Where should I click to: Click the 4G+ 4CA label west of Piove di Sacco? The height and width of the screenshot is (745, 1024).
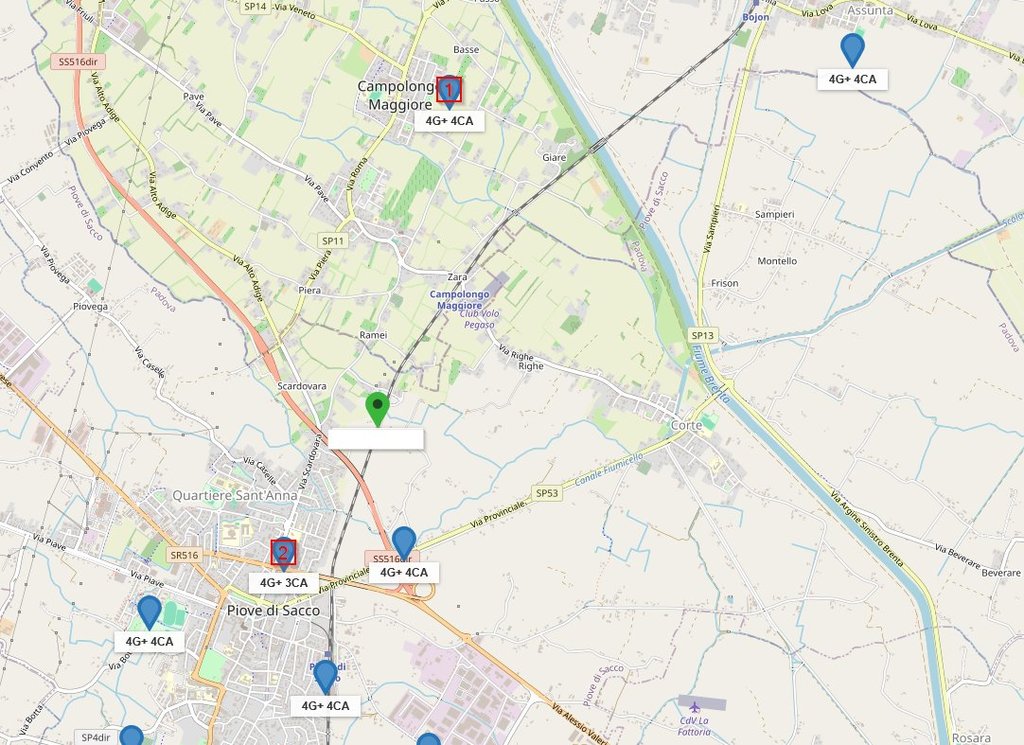pyautogui.click(x=150, y=641)
